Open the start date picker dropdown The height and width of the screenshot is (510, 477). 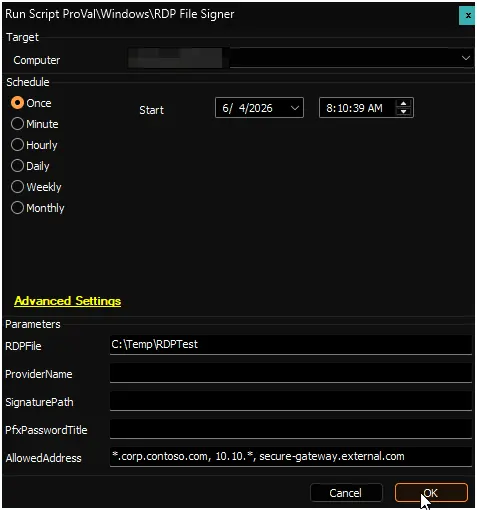point(295,108)
